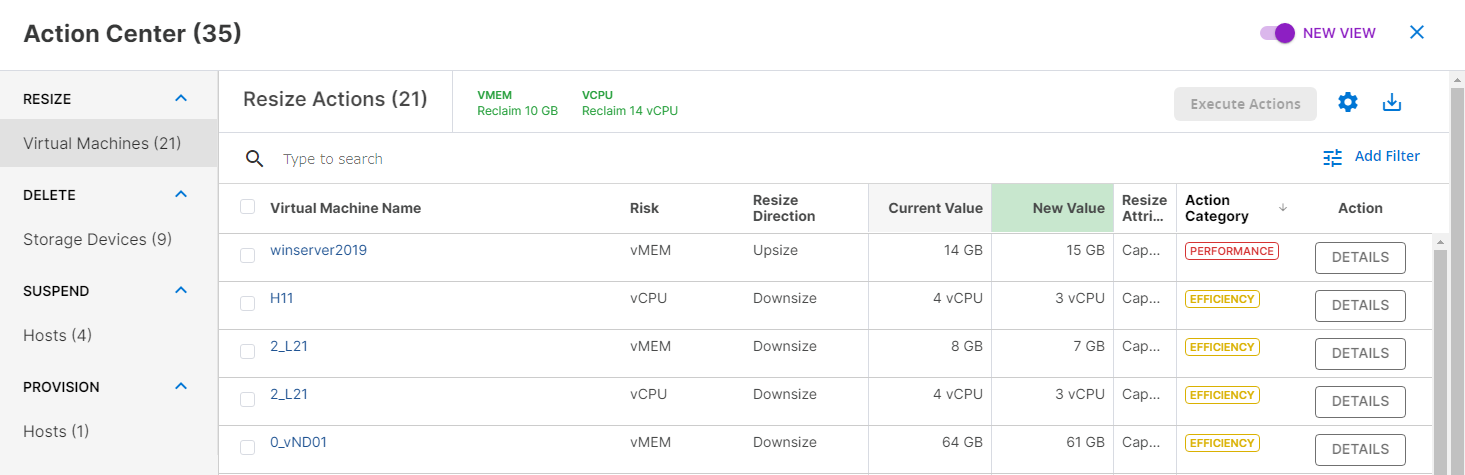The width and height of the screenshot is (1465, 475).
Task: Click the Action Category column header
Action: click(1217, 208)
